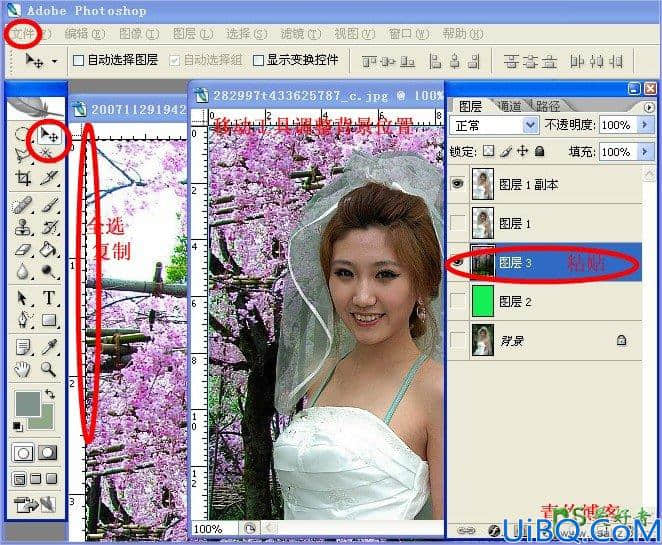
Task: Open the 填充 slider arrow
Action: point(644,151)
